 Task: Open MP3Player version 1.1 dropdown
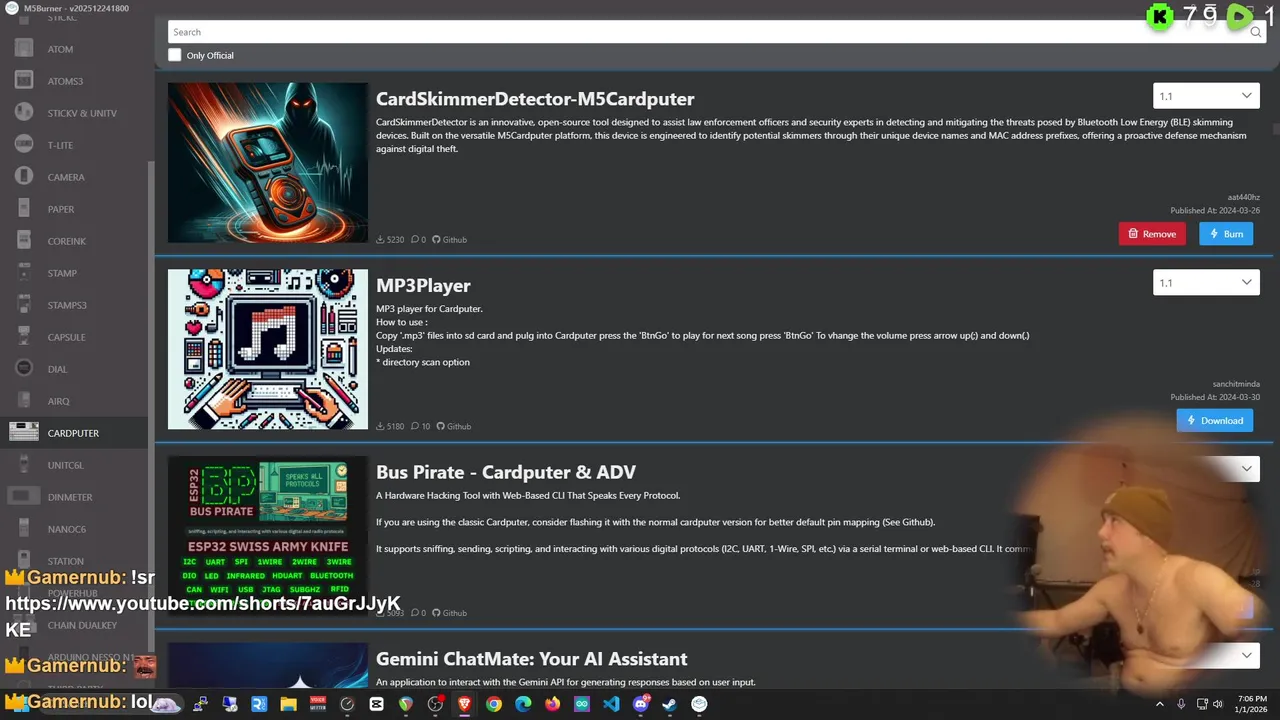1206,282
